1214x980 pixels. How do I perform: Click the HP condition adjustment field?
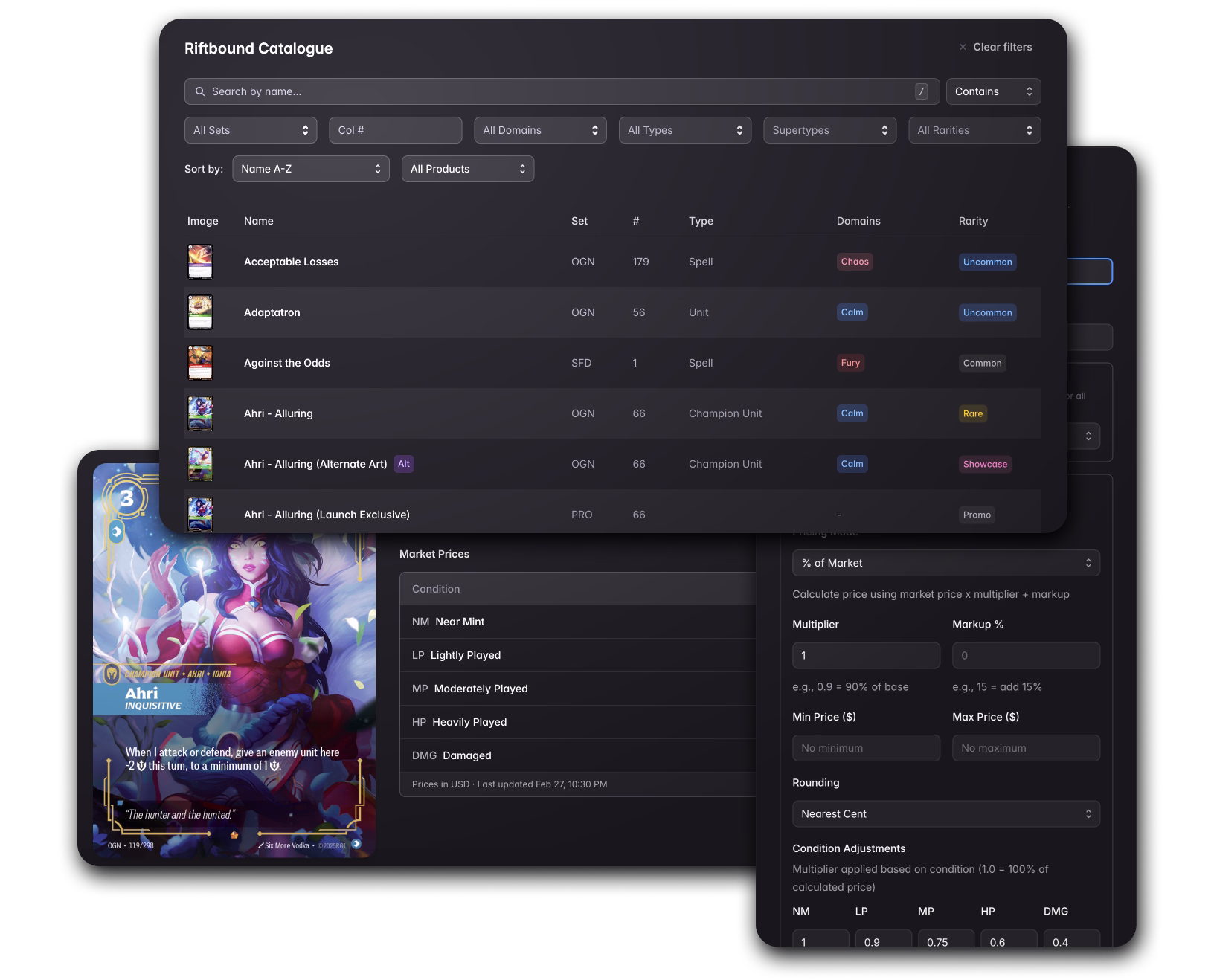tap(1009, 939)
